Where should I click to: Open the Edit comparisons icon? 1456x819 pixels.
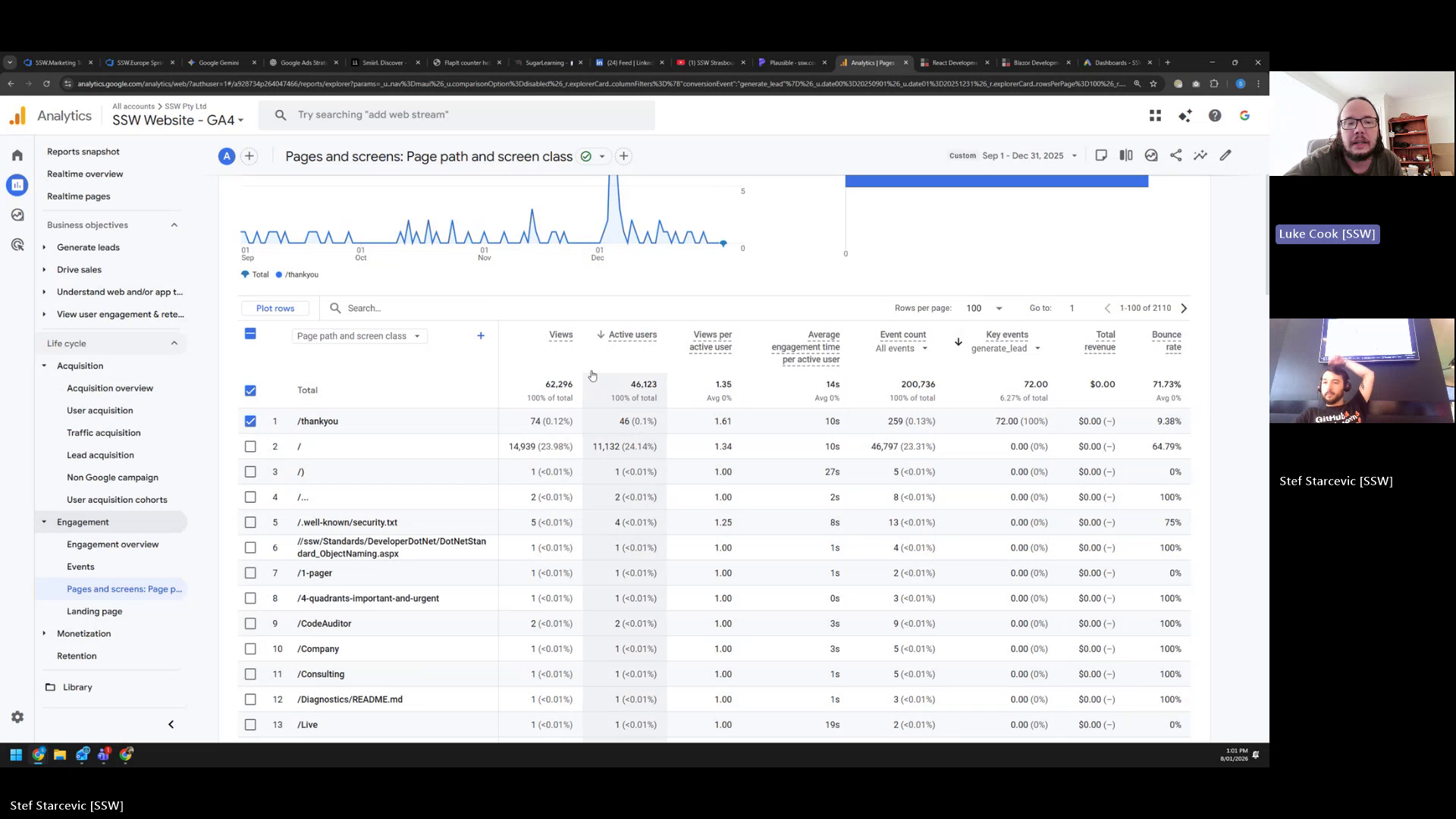coord(1126,155)
